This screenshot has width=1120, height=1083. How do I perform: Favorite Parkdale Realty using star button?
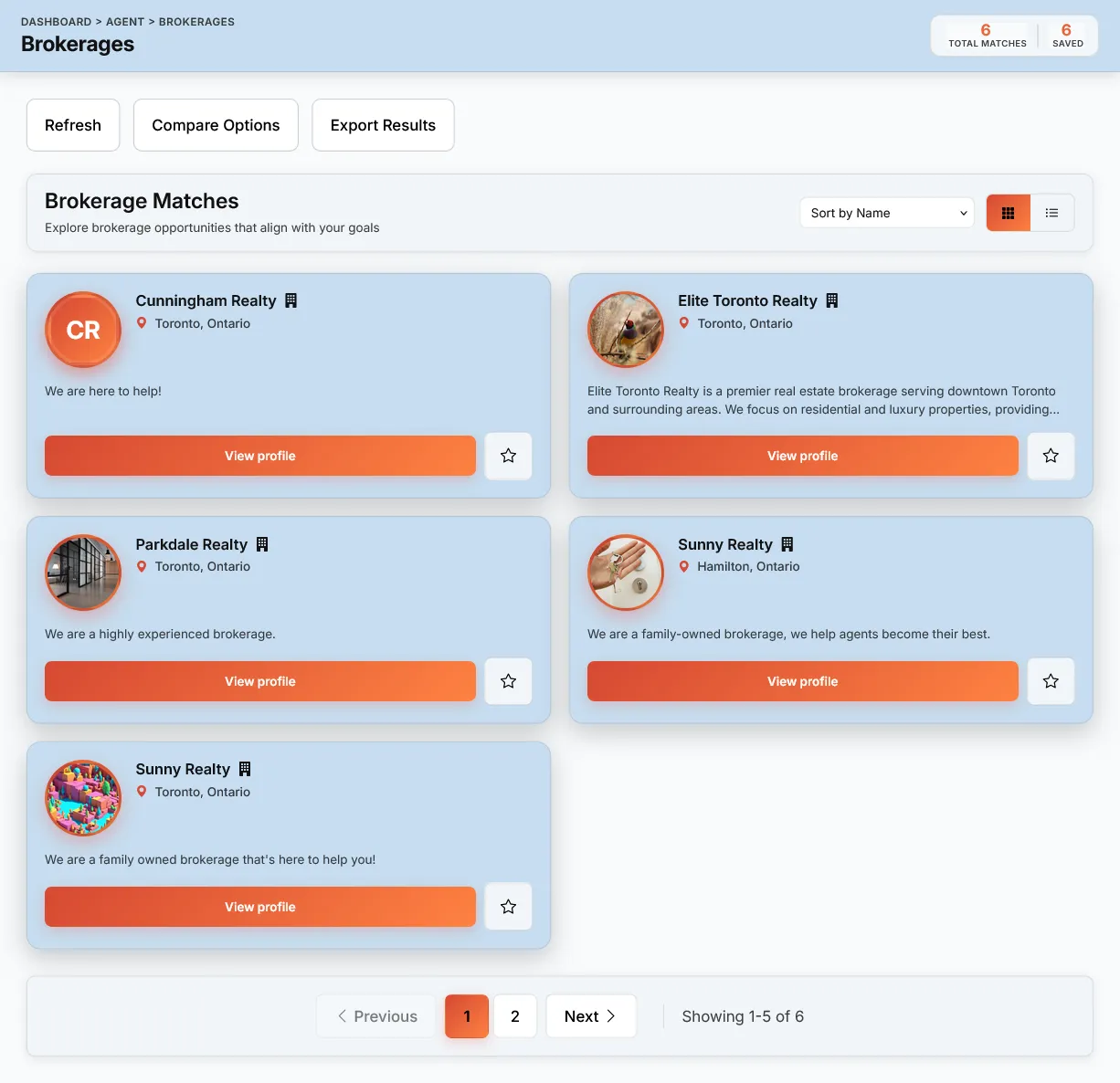coord(508,681)
